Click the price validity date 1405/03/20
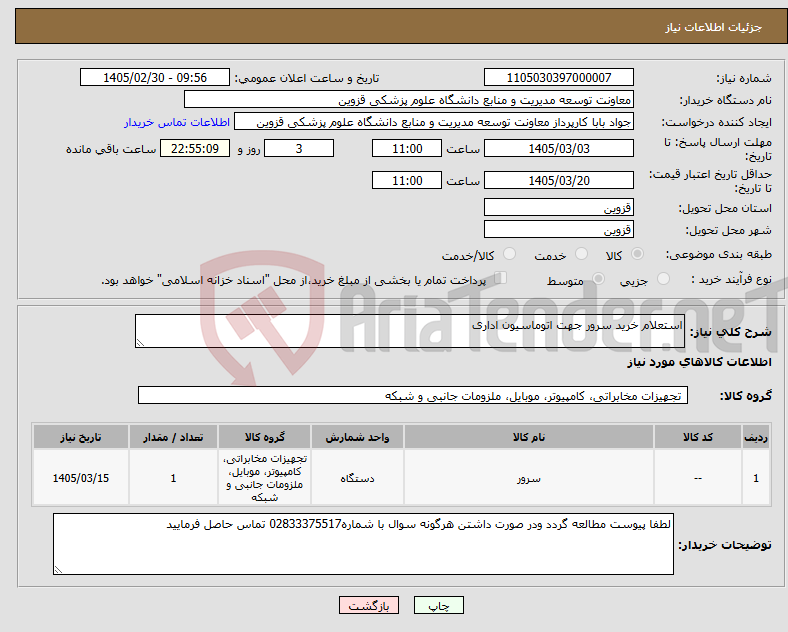The width and height of the screenshot is (788, 632). pyautogui.click(x=558, y=180)
